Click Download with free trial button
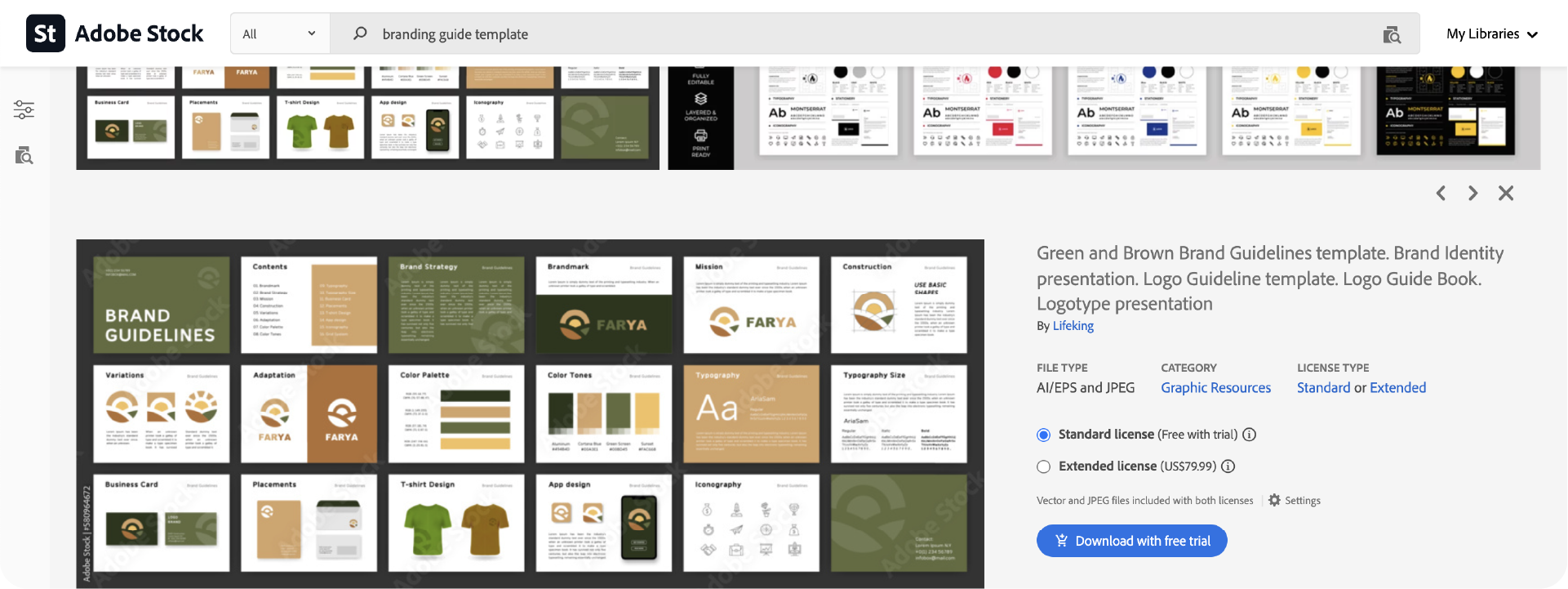1568x589 pixels. tap(1131, 541)
